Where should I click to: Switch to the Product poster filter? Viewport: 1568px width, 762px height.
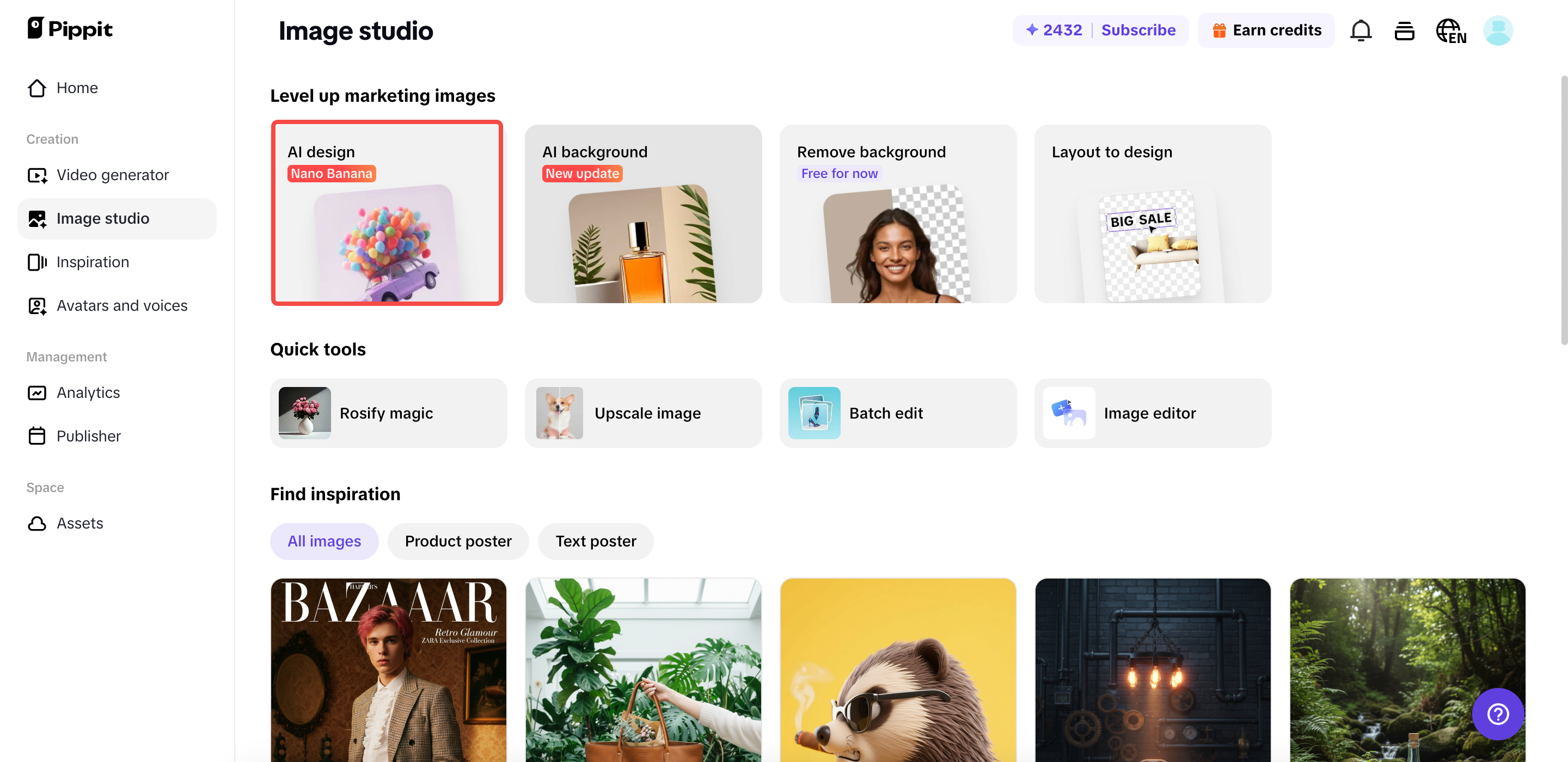(458, 541)
